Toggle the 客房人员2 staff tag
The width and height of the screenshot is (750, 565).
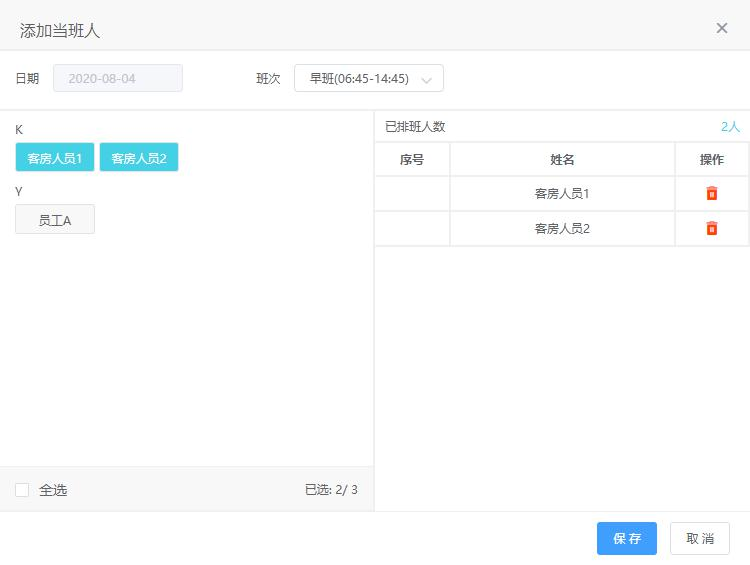coord(139,158)
